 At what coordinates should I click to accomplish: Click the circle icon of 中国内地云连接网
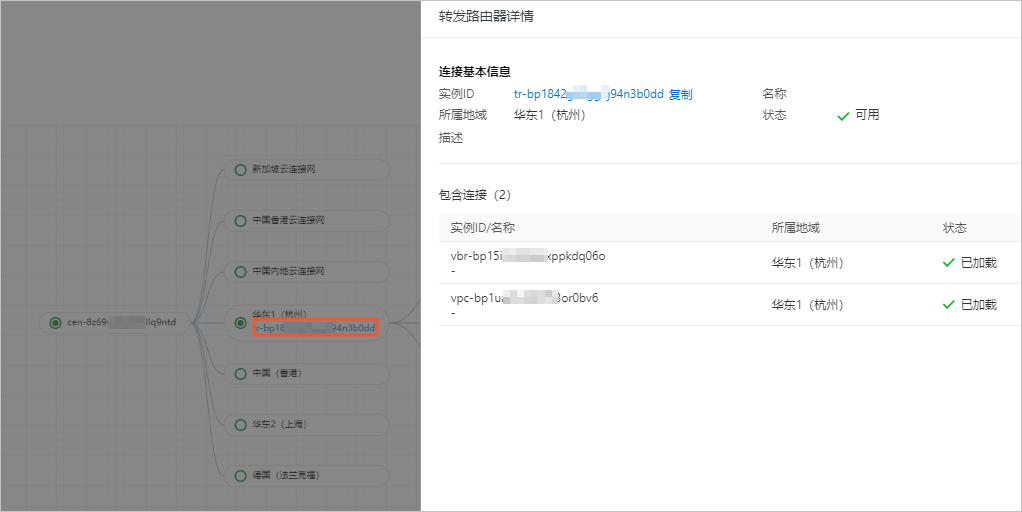click(241, 272)
